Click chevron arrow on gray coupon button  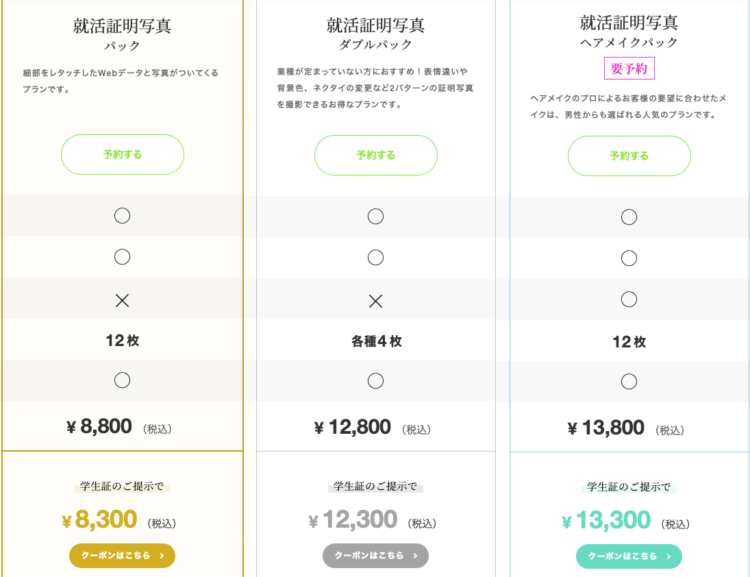(x=415, y=555)
